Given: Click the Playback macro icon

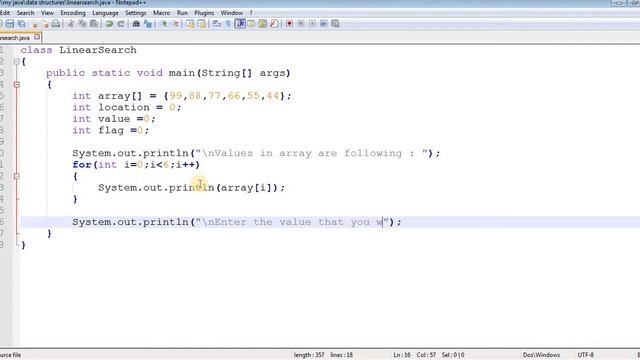Looking at the screenshot, I should coord(312,24).
